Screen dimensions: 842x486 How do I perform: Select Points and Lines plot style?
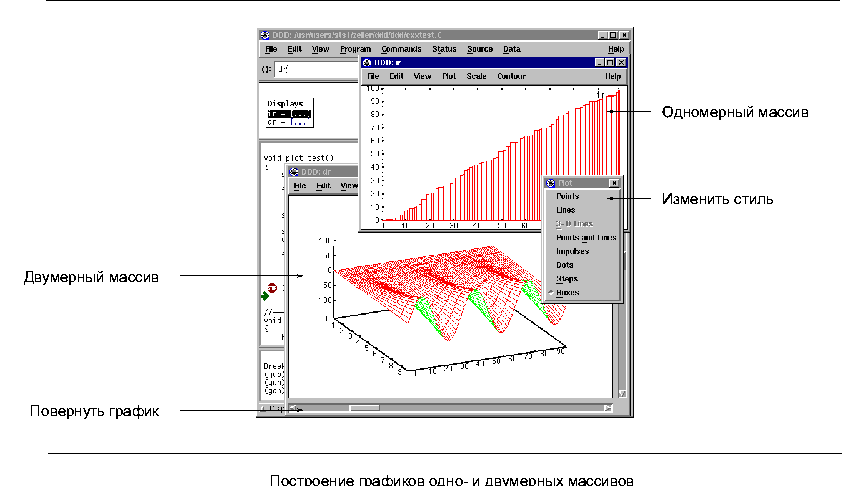pos(584,237)
